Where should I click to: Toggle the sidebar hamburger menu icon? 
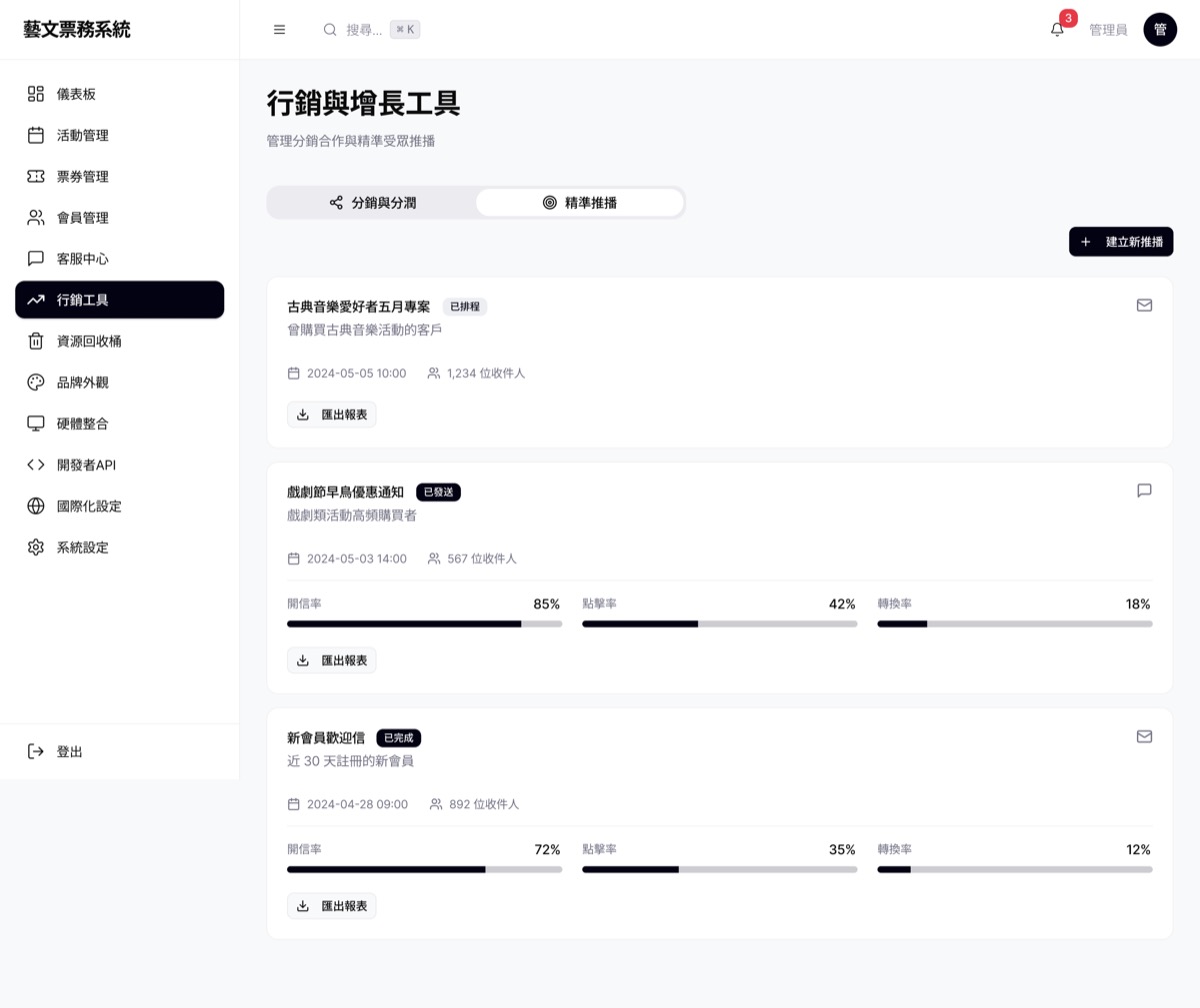coord(280,30)
